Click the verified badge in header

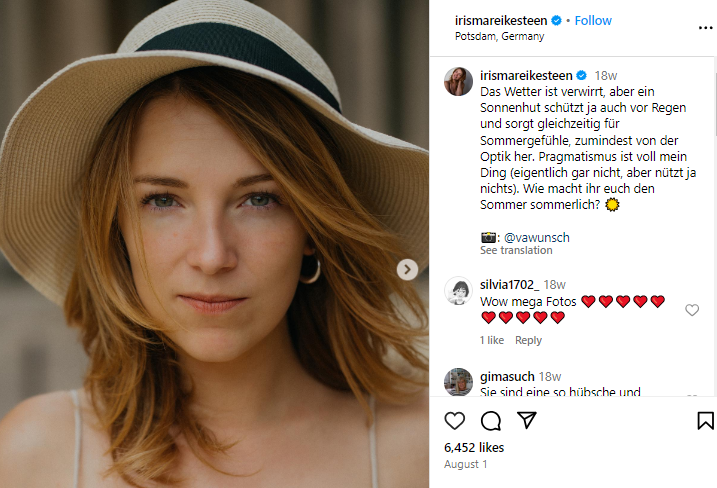pyautogui.click(x=556, y=21)
